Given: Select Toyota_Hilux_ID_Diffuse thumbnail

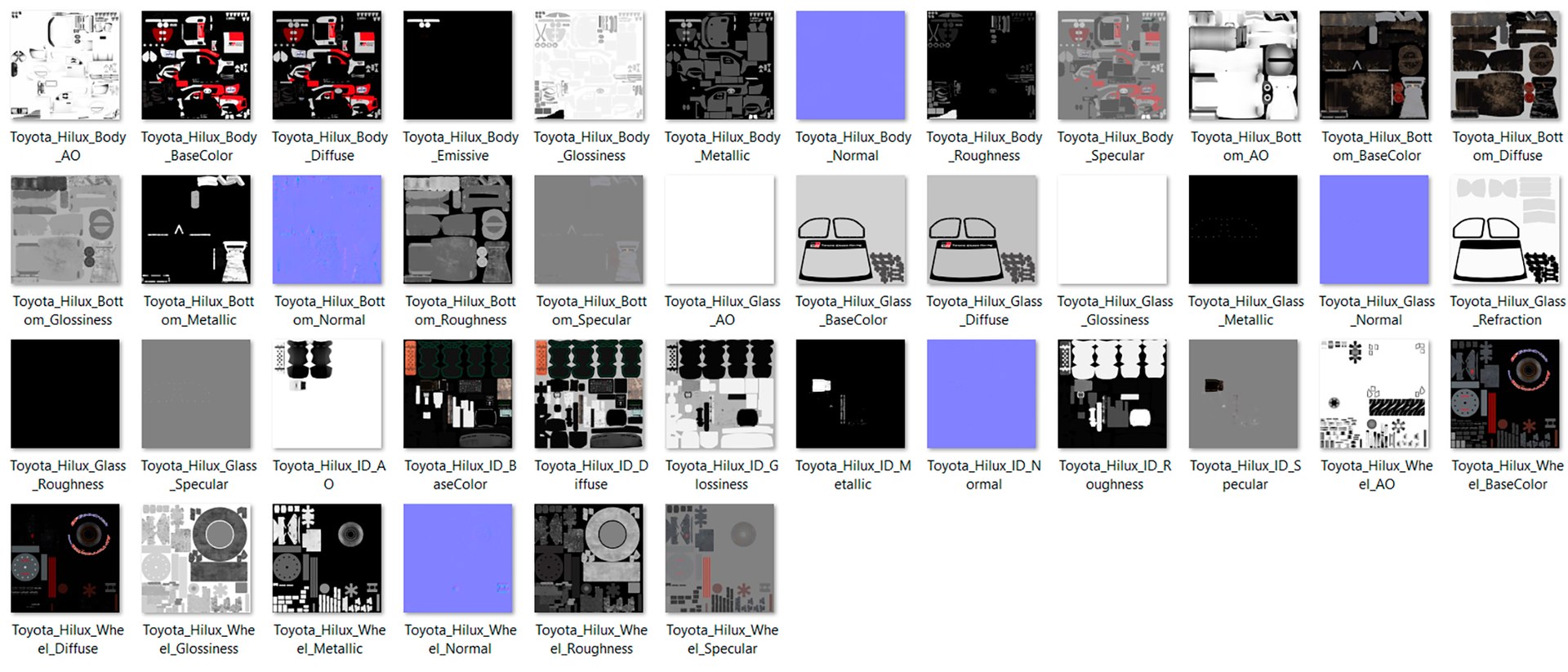Looking at the screenshot, I should (589, 394).
